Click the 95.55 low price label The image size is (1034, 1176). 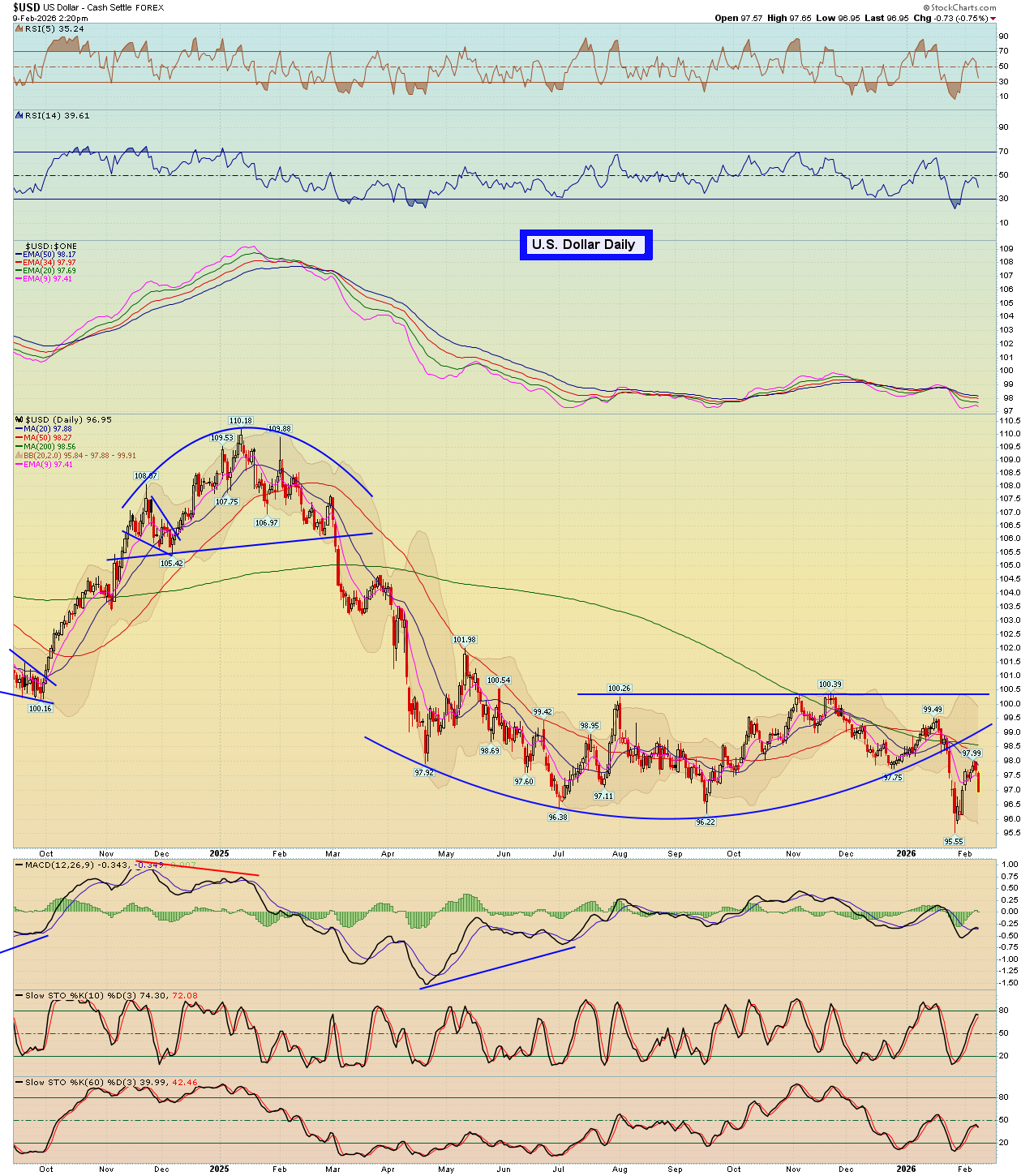click(953, 842)
